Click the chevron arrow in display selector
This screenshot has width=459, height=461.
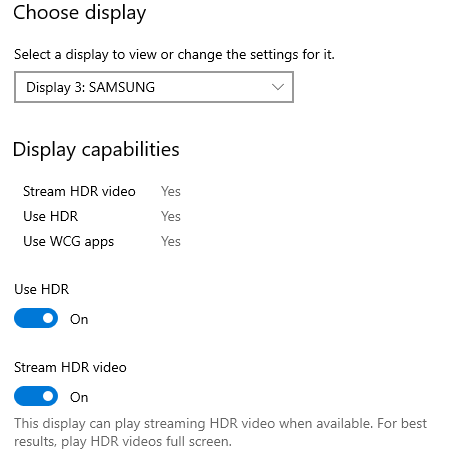278,87
